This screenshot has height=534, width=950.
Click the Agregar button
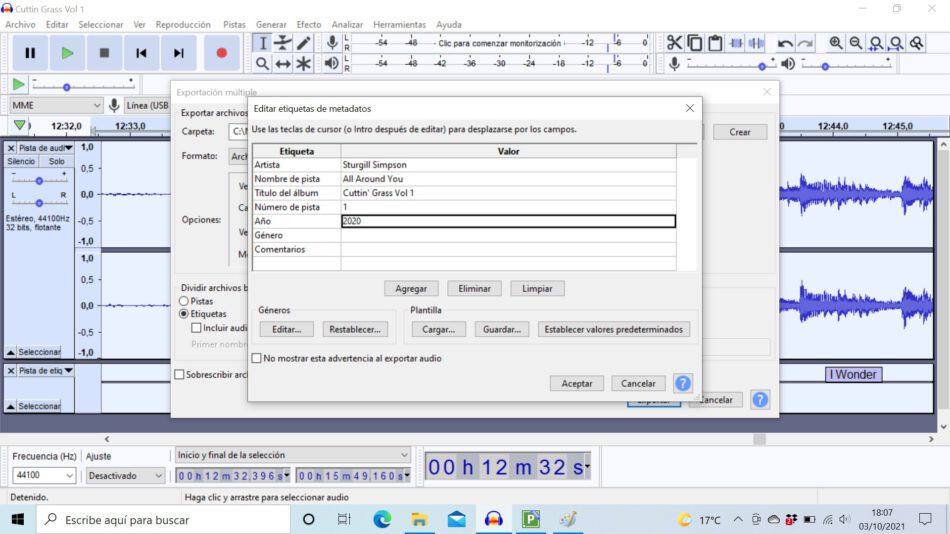coord(411,289)
